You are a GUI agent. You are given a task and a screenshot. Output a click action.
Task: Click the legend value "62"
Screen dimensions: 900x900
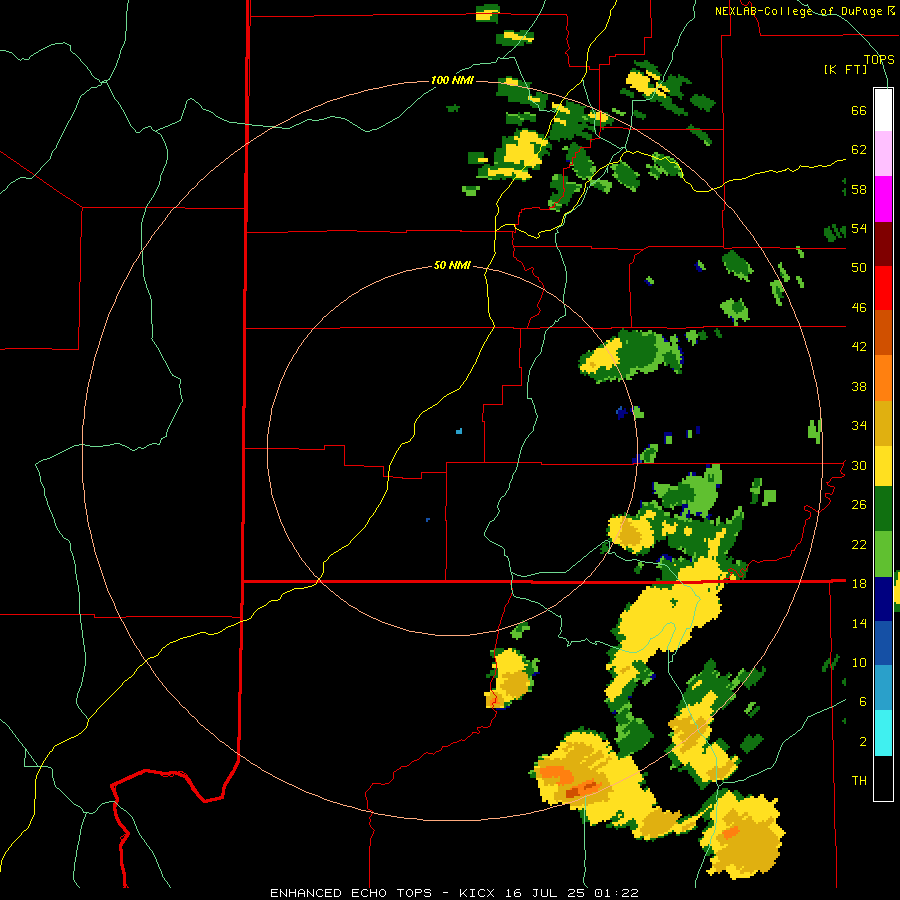coord(859,150)
